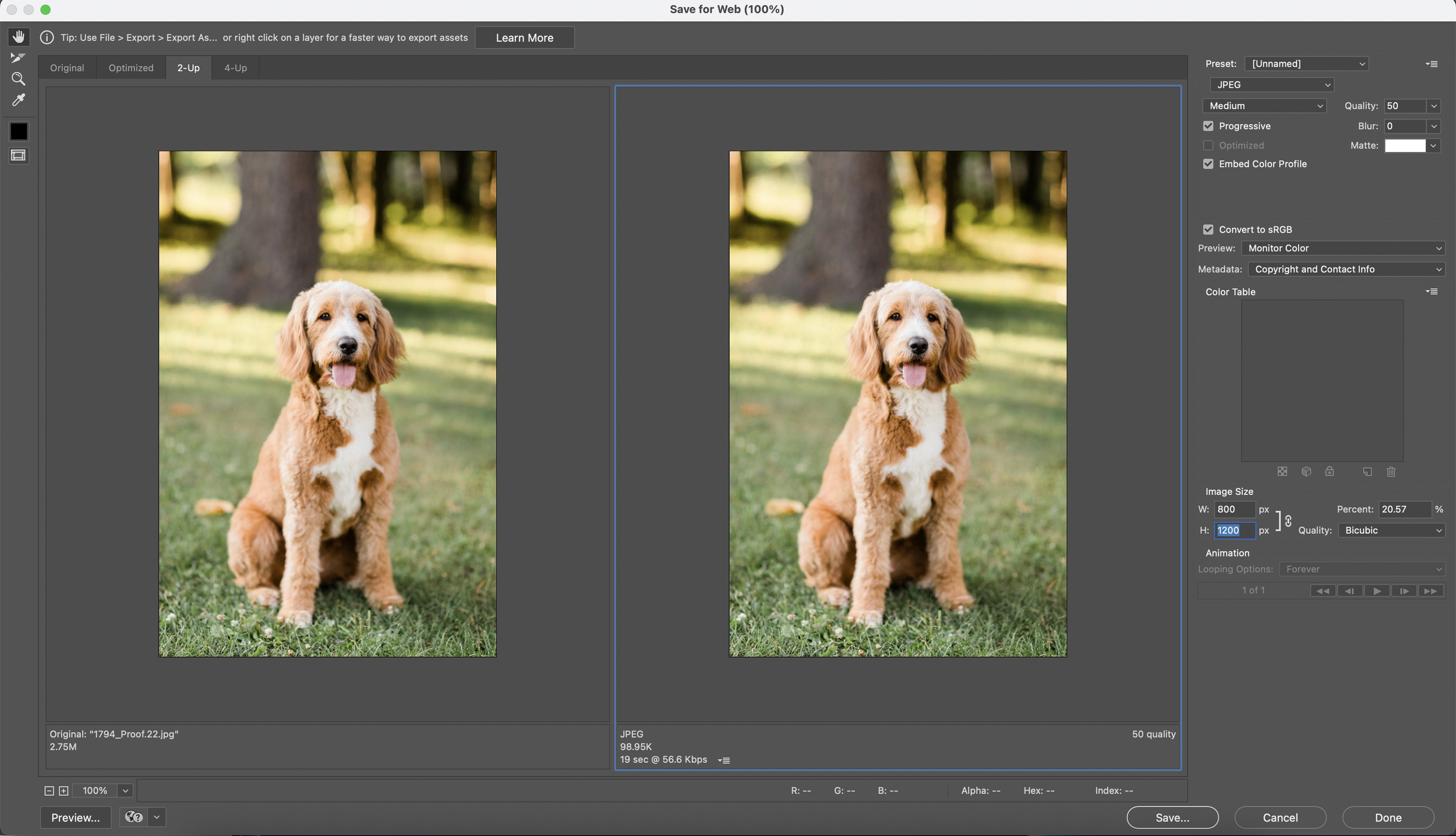Disable the Progressive checkbox
Image resolution: width=1456 pixels, height=836 pixels.
click(1208, 126)
